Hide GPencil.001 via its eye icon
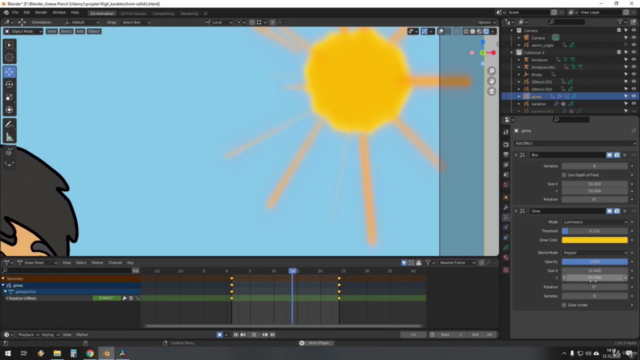Viewport: 640px width, 360px height. (633, 82)
